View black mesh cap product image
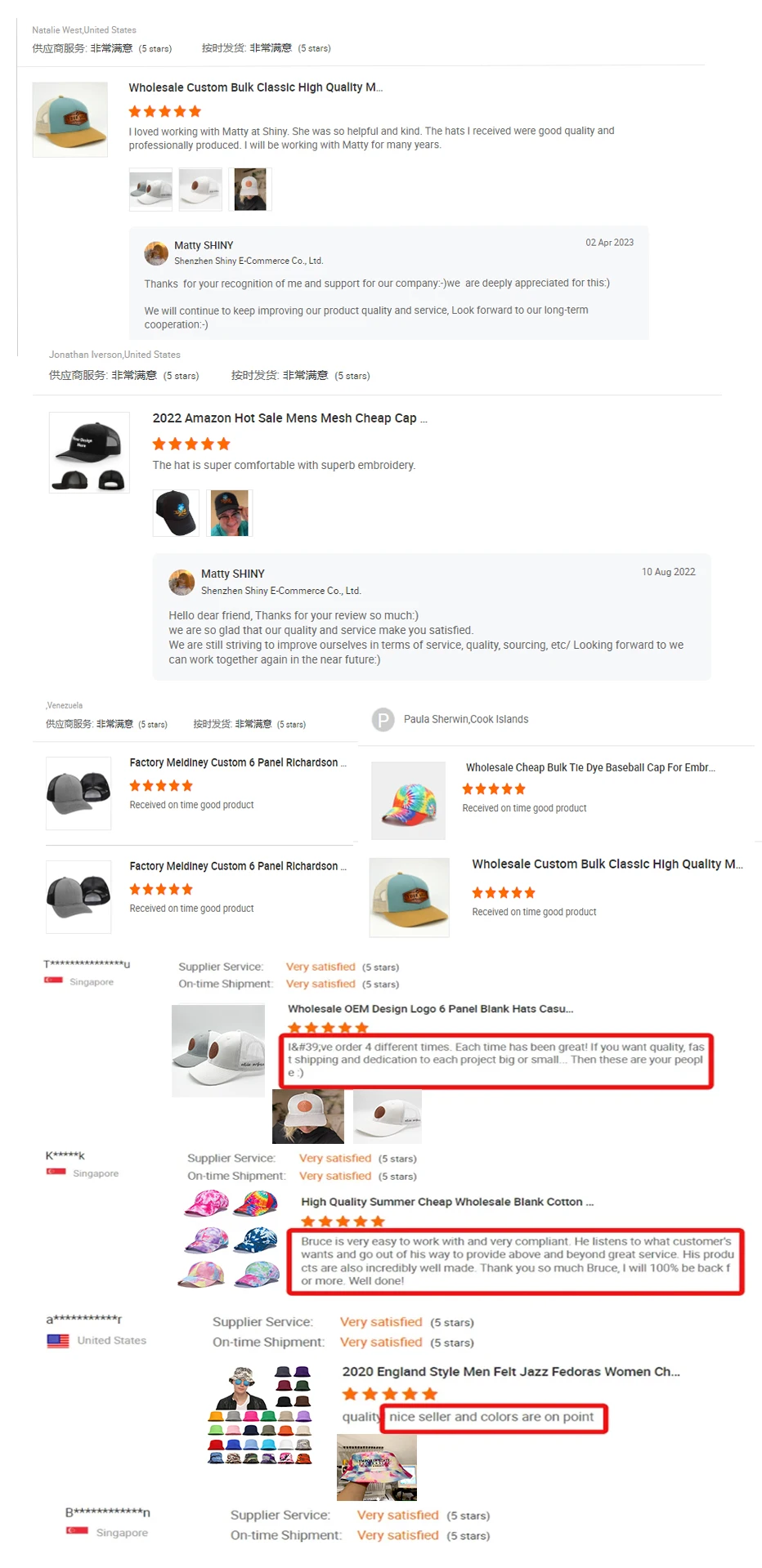Image resolution: width=762 pixels, height=1568 pixels. (x=89, y=453)
